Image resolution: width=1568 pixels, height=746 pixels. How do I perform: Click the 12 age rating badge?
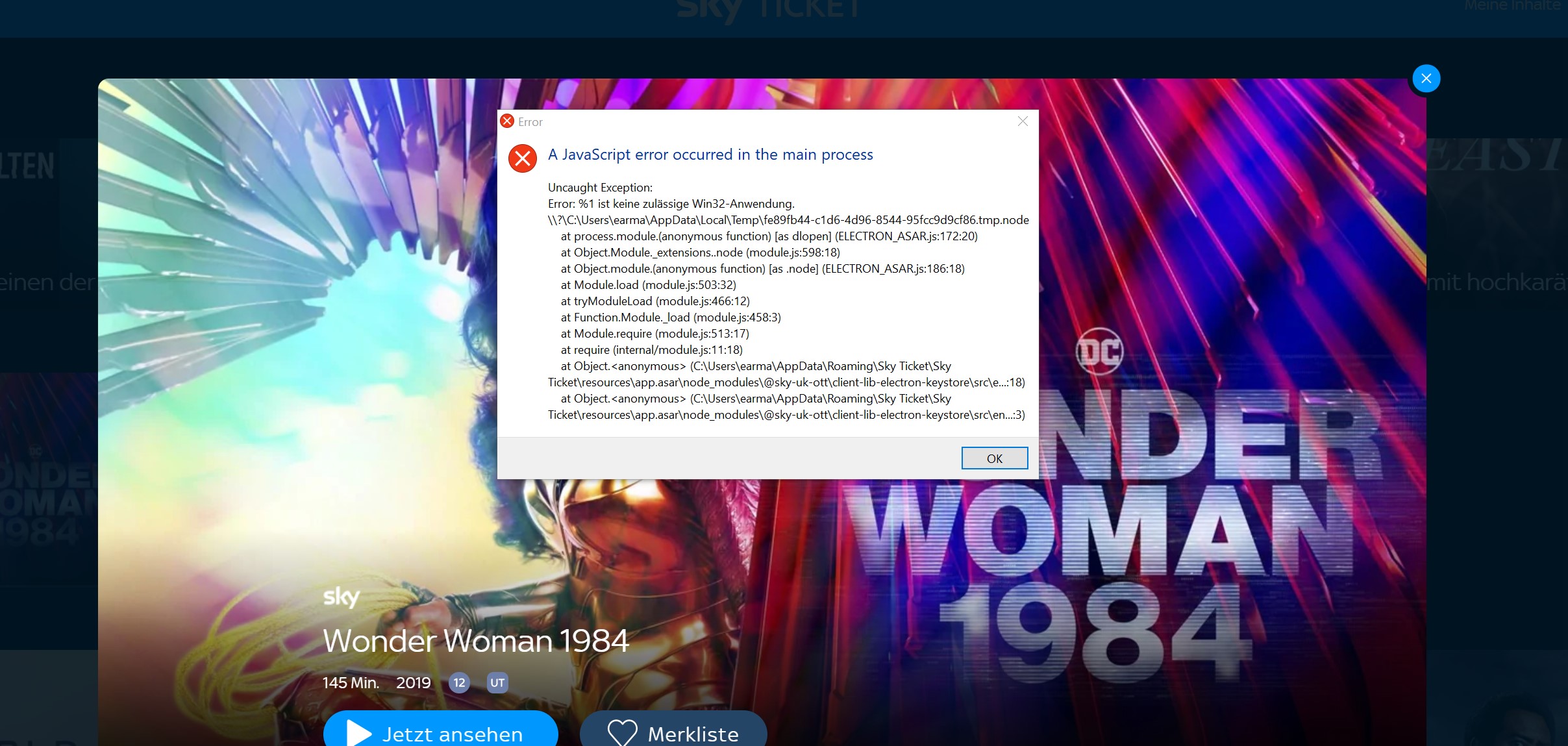coord(459,682)
